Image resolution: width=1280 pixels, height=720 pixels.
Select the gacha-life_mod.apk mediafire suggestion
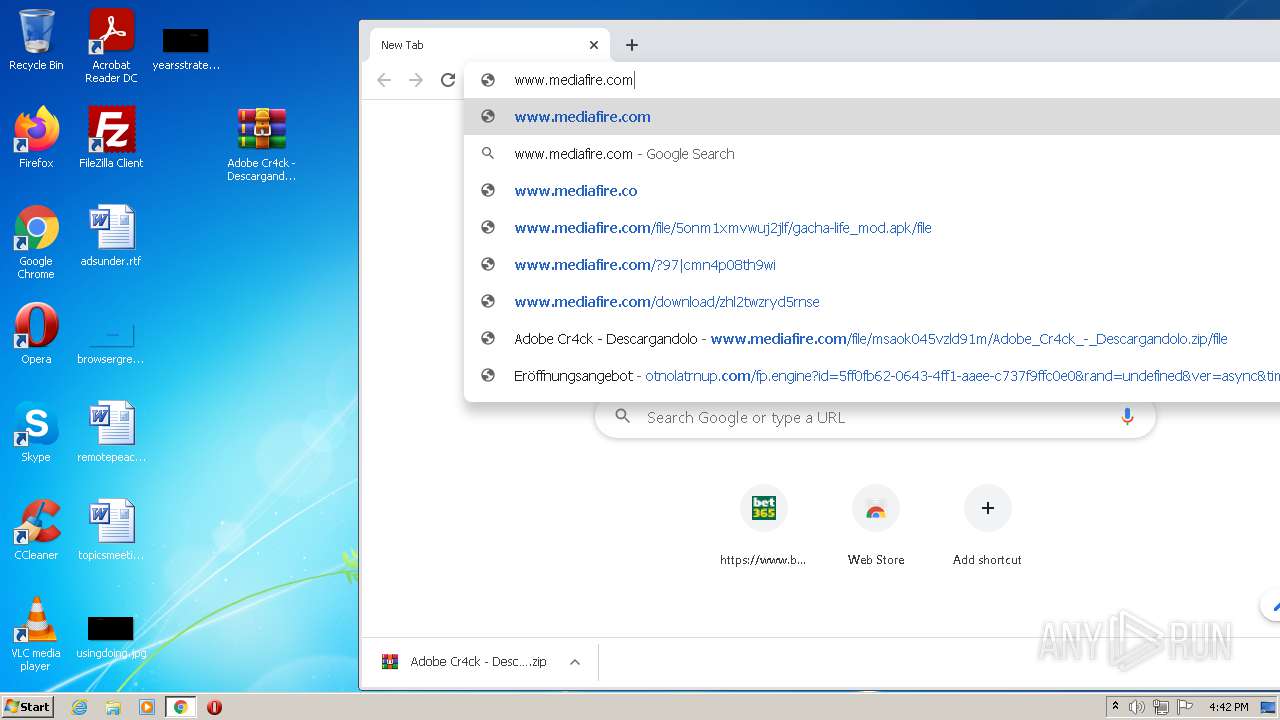point(872,228)
